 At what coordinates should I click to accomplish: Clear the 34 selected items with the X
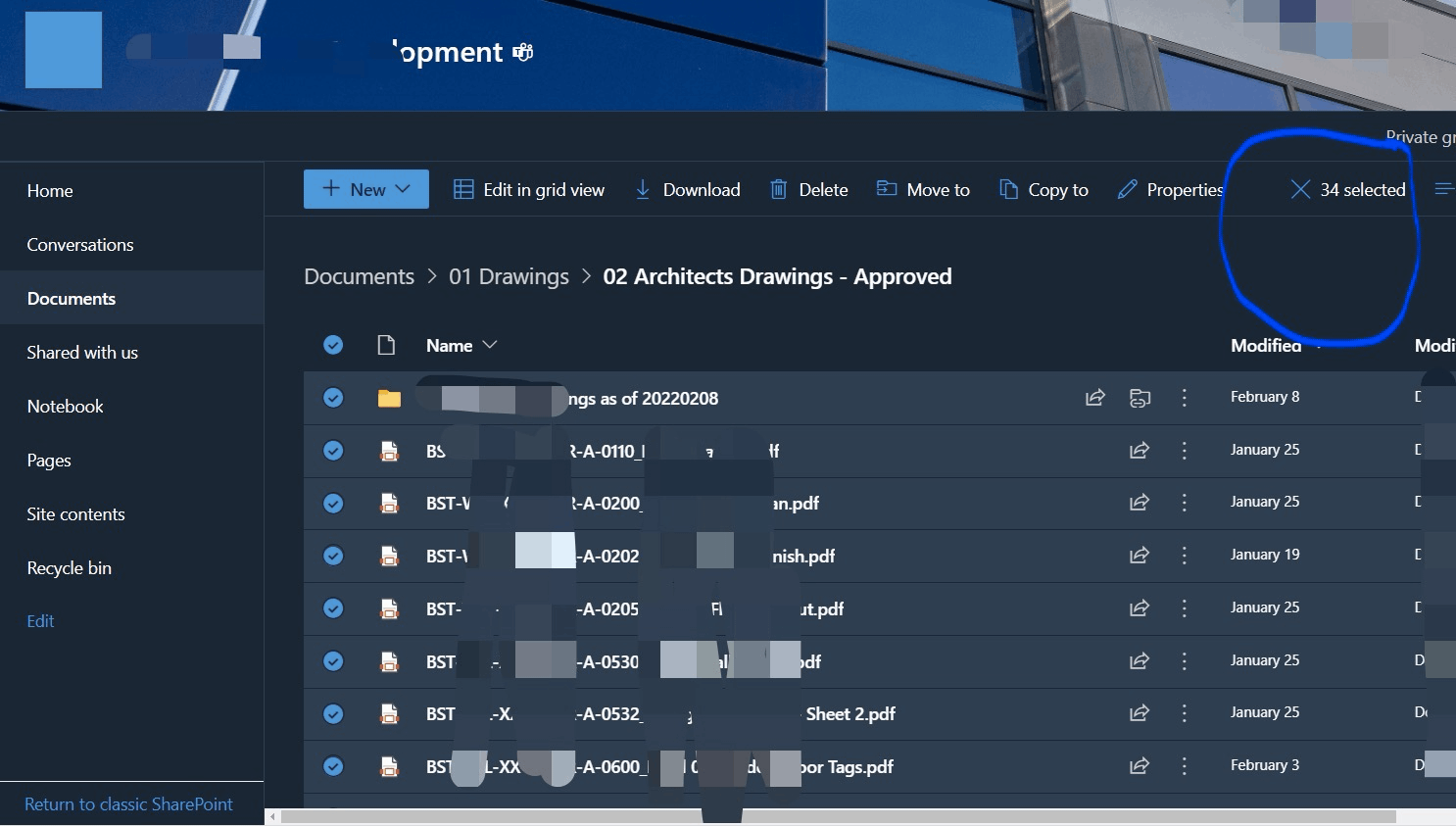[1300, 189]
